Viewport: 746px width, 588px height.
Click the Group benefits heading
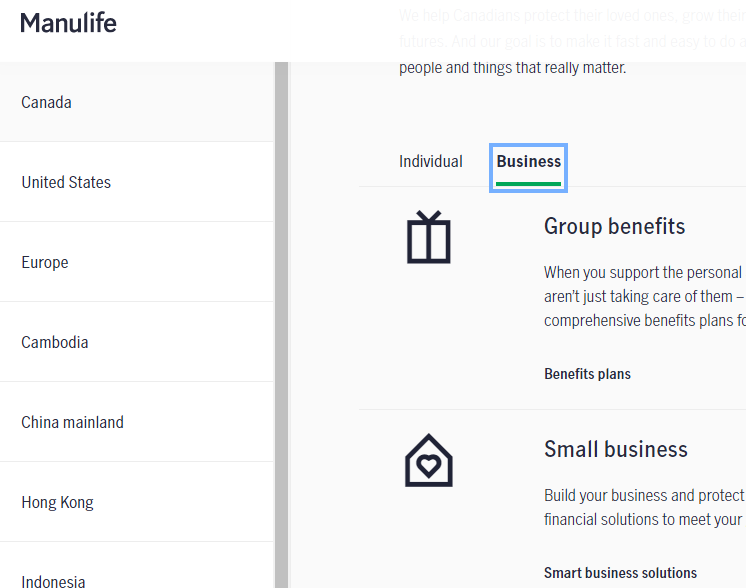point(614,226)
